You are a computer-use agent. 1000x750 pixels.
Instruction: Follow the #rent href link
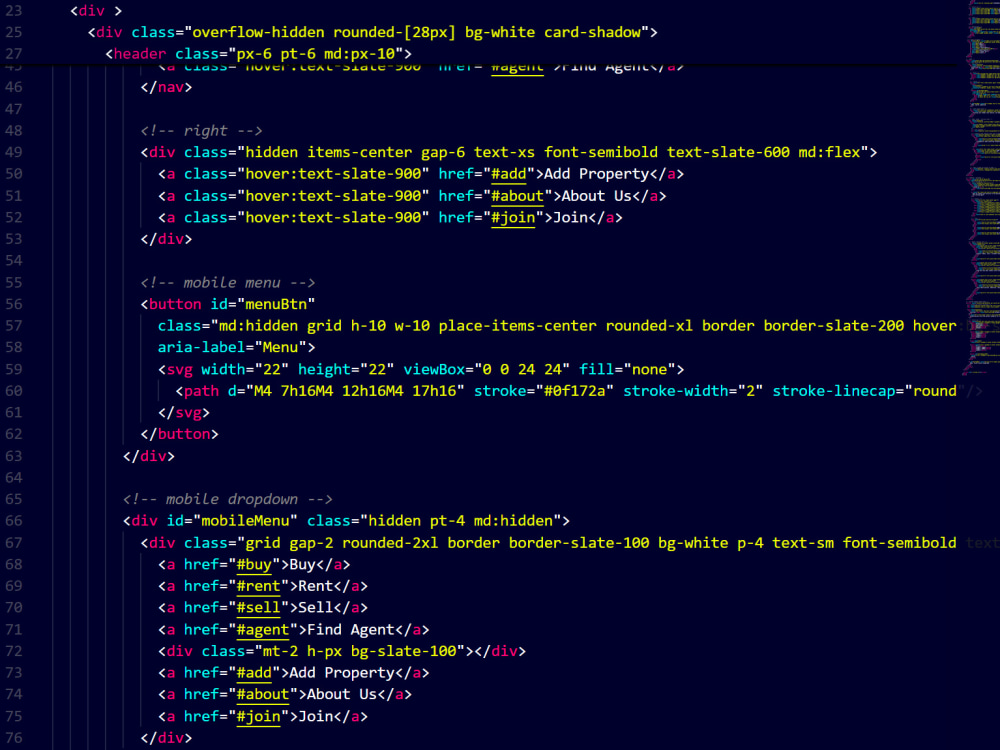pyautogui.click(x=258, y=586)
